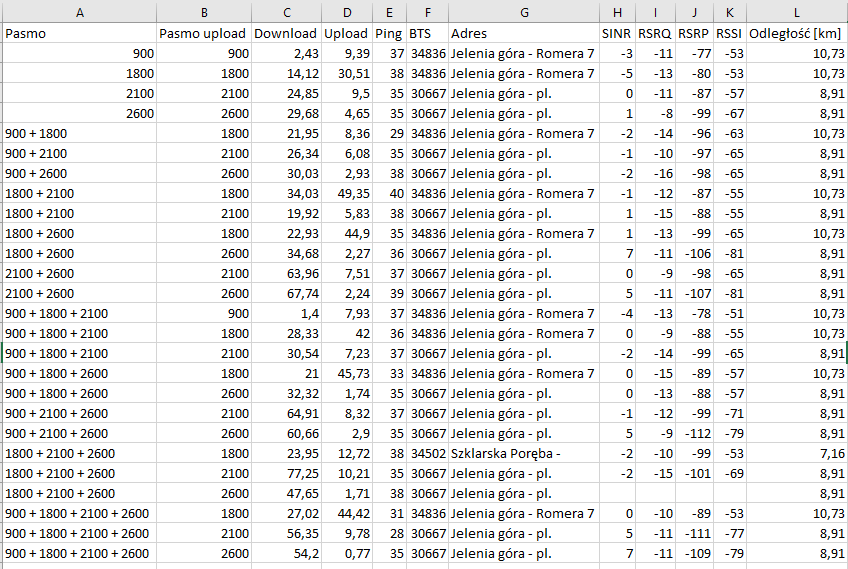Image resolution: width=848 pixels, height=569 pixels.
Task: Select column I header
Action: [655, 12]
